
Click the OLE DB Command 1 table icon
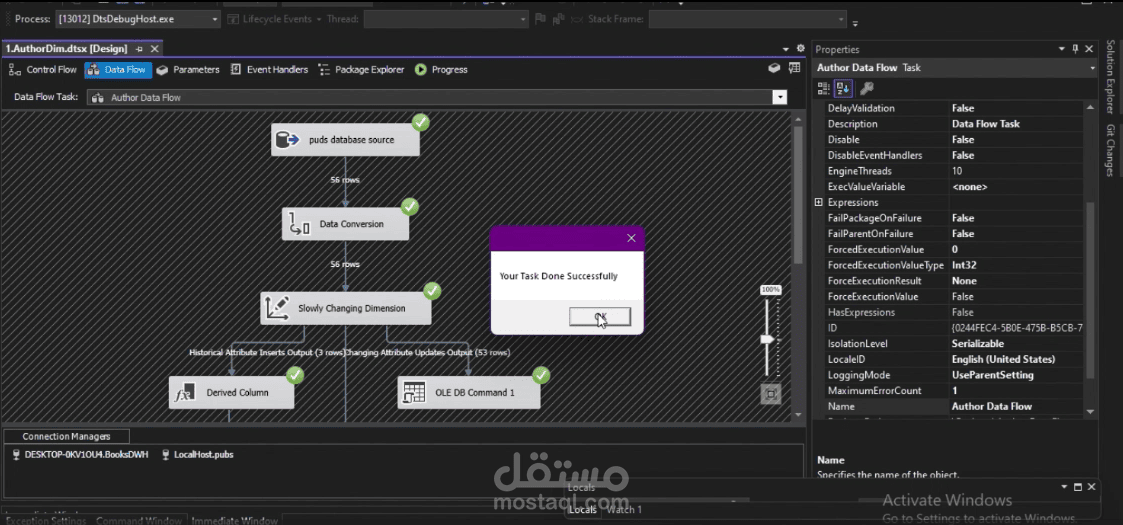(x=414, y=392)
